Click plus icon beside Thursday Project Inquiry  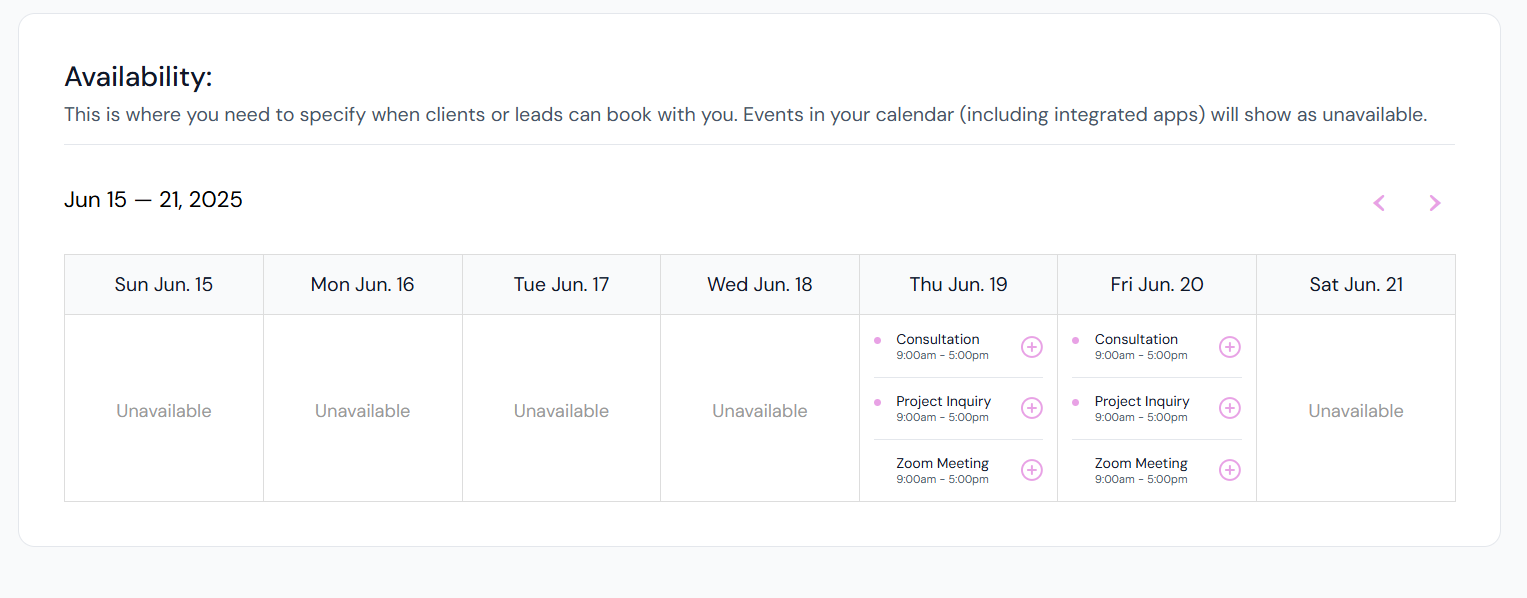[x=1031, y=408]
